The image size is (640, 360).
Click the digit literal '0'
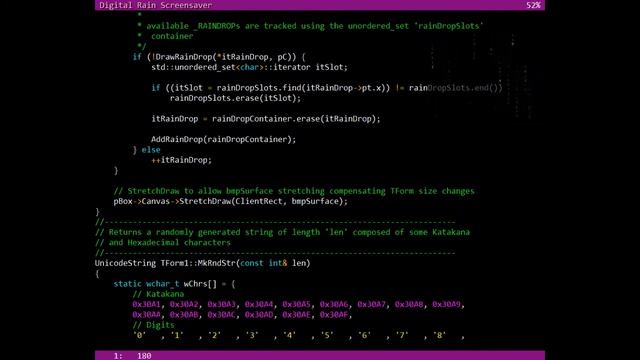coord(139,336)
